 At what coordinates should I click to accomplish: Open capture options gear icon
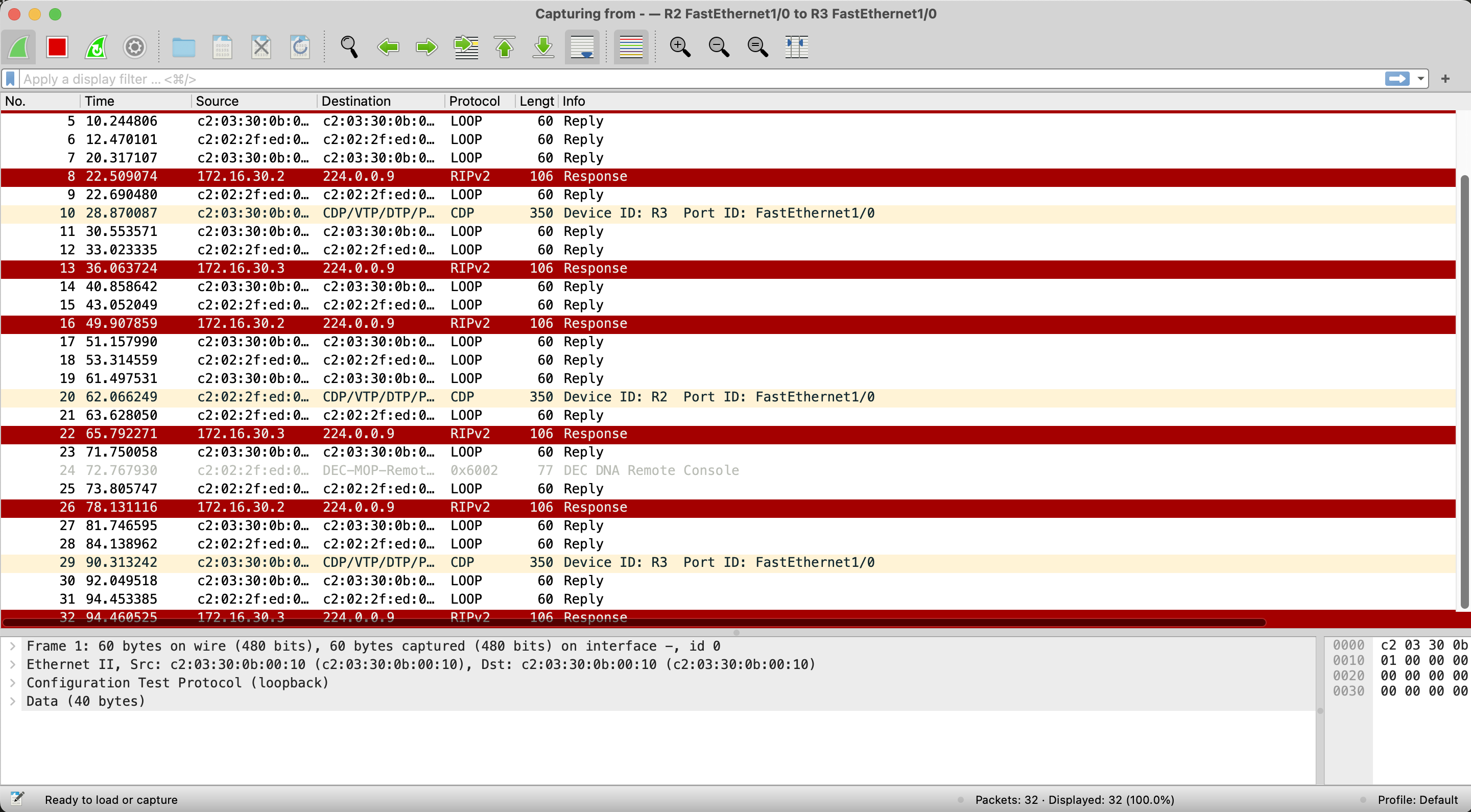(135, 47)
